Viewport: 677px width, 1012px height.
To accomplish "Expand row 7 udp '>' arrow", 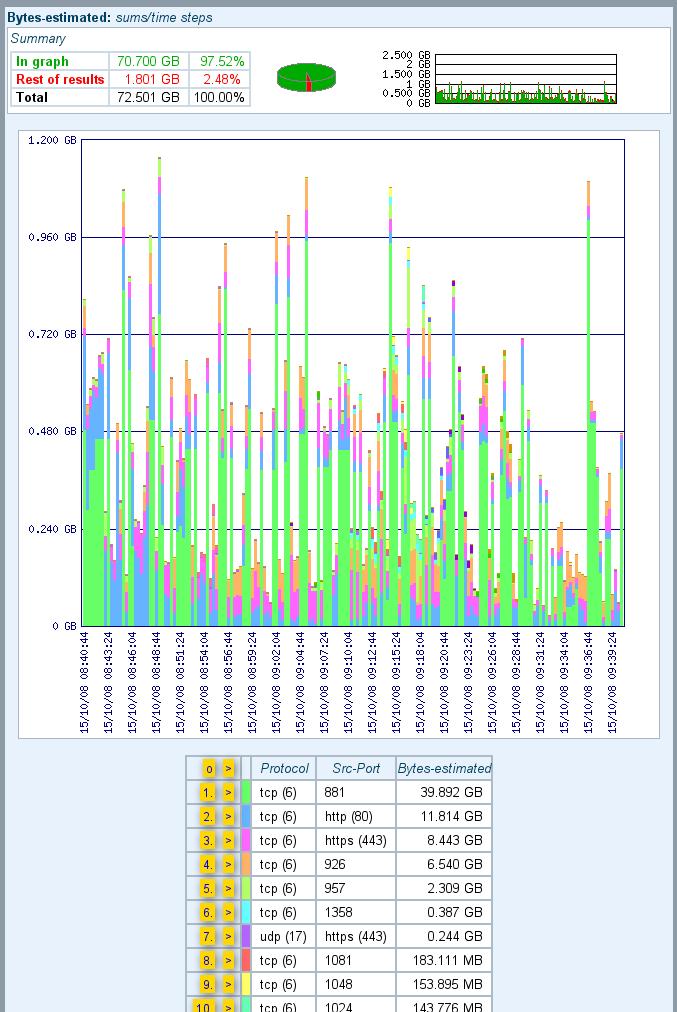I will pyautogui.click(x=228, y=936).
